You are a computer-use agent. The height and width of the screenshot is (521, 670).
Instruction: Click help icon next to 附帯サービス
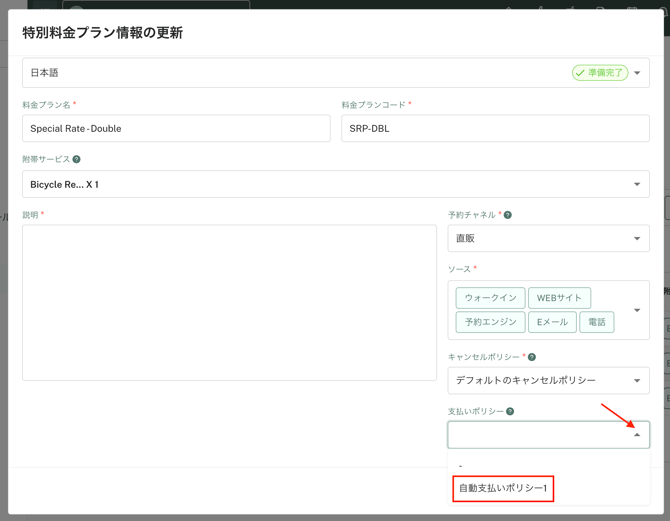coord(77,159)
